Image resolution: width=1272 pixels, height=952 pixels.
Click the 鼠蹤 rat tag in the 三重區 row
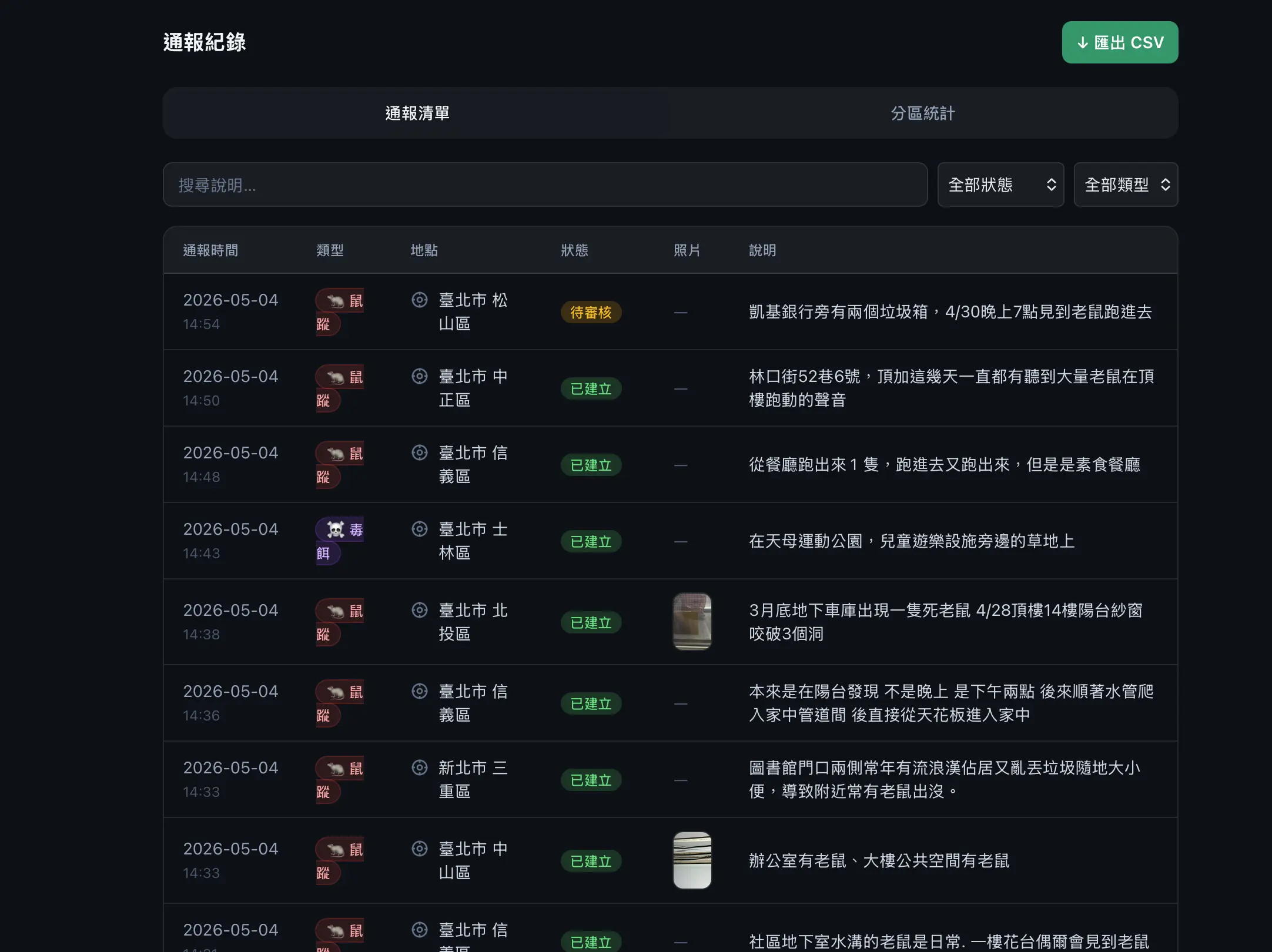pos(340,780)
